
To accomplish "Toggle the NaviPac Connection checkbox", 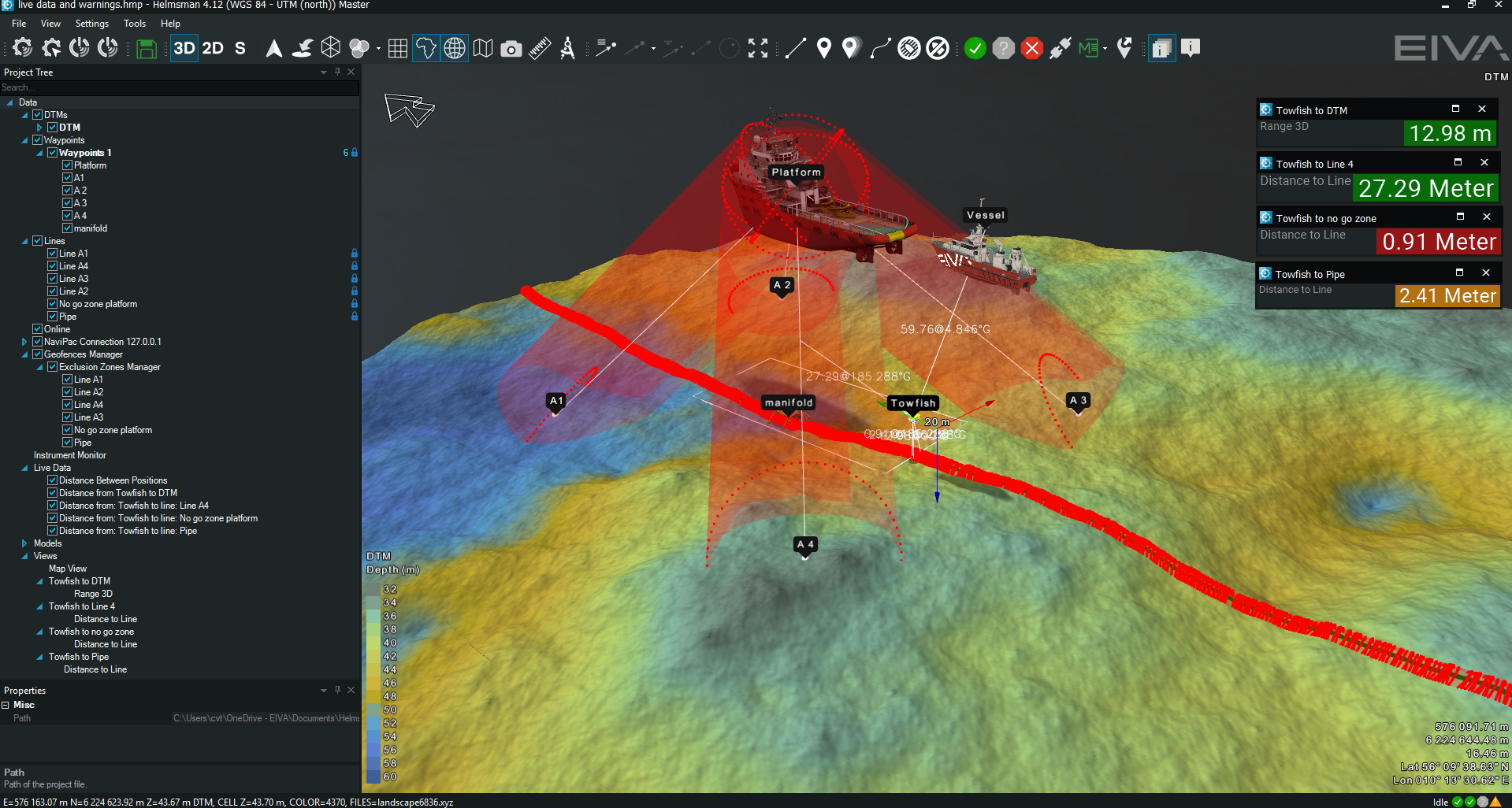I will [37, 342].
